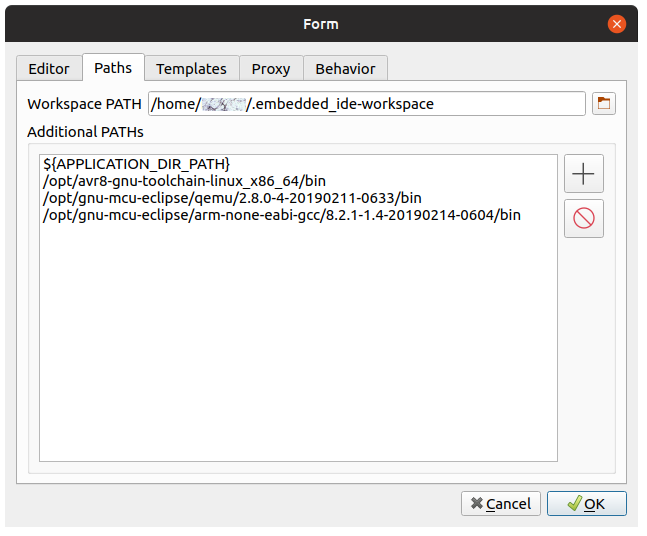Click the Cancel button
Screen dimensions: 647x536
(501, 503)
